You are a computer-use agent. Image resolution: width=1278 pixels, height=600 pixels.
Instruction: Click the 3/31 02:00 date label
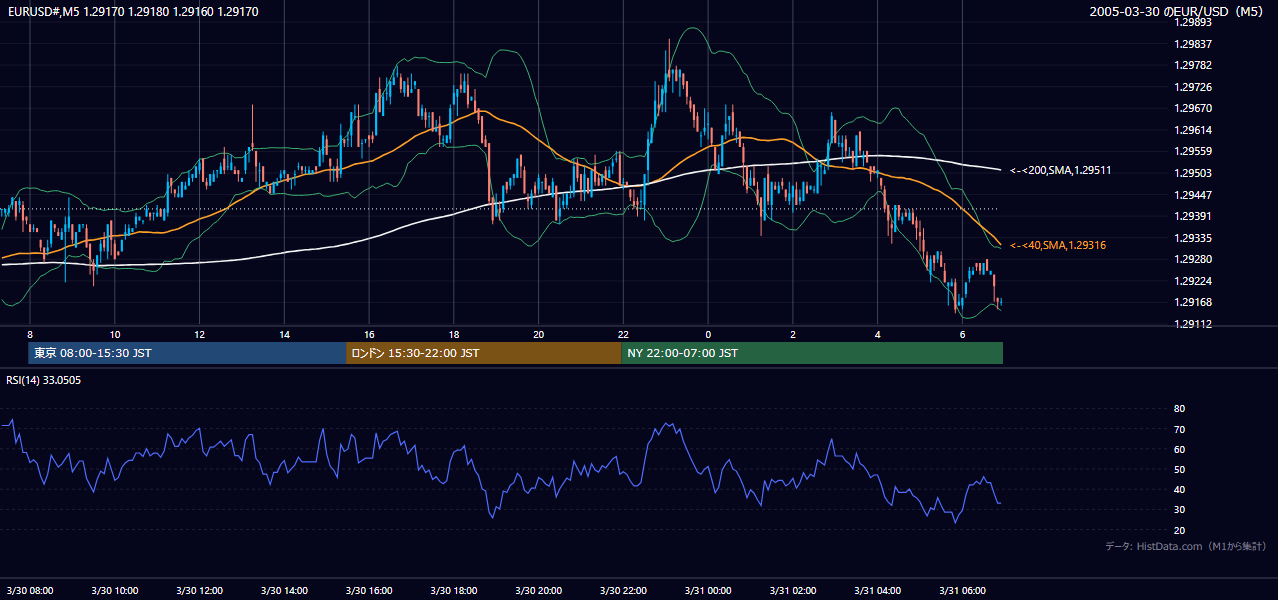pyautogui.click(x=793, y=591)
